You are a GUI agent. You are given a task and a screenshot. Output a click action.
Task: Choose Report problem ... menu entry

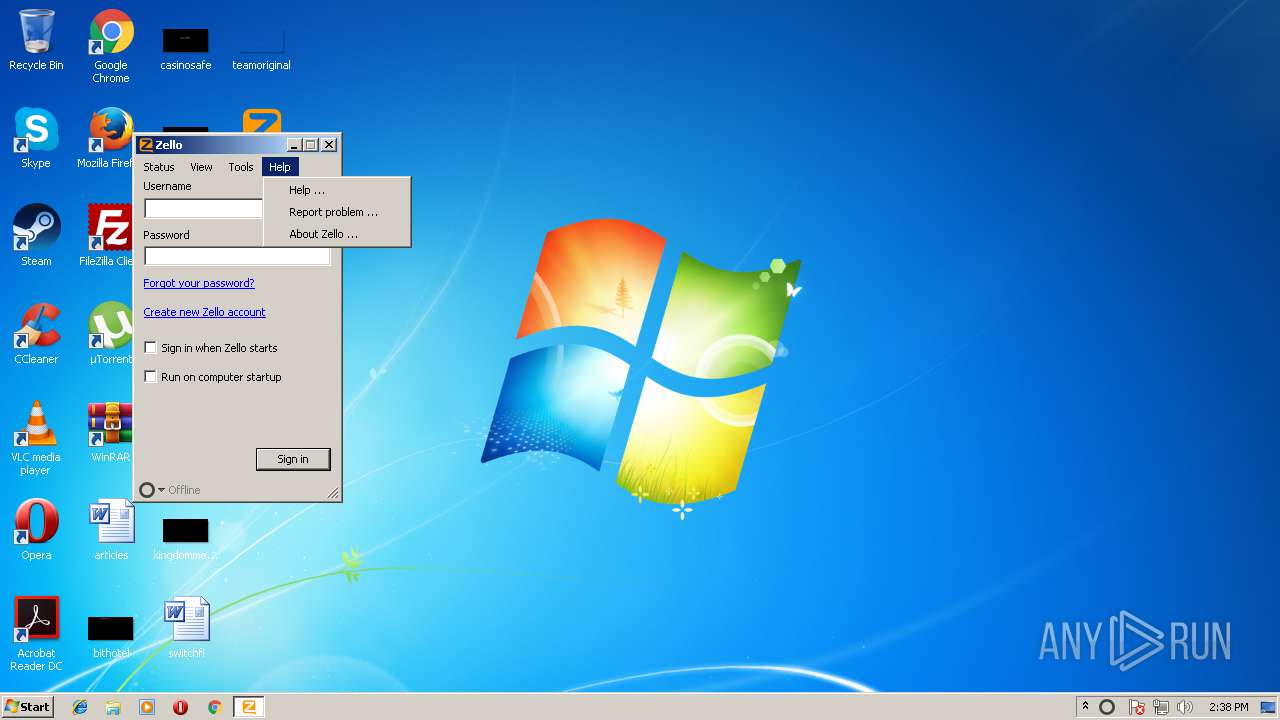pyautogui.click(x=337, y=212)
